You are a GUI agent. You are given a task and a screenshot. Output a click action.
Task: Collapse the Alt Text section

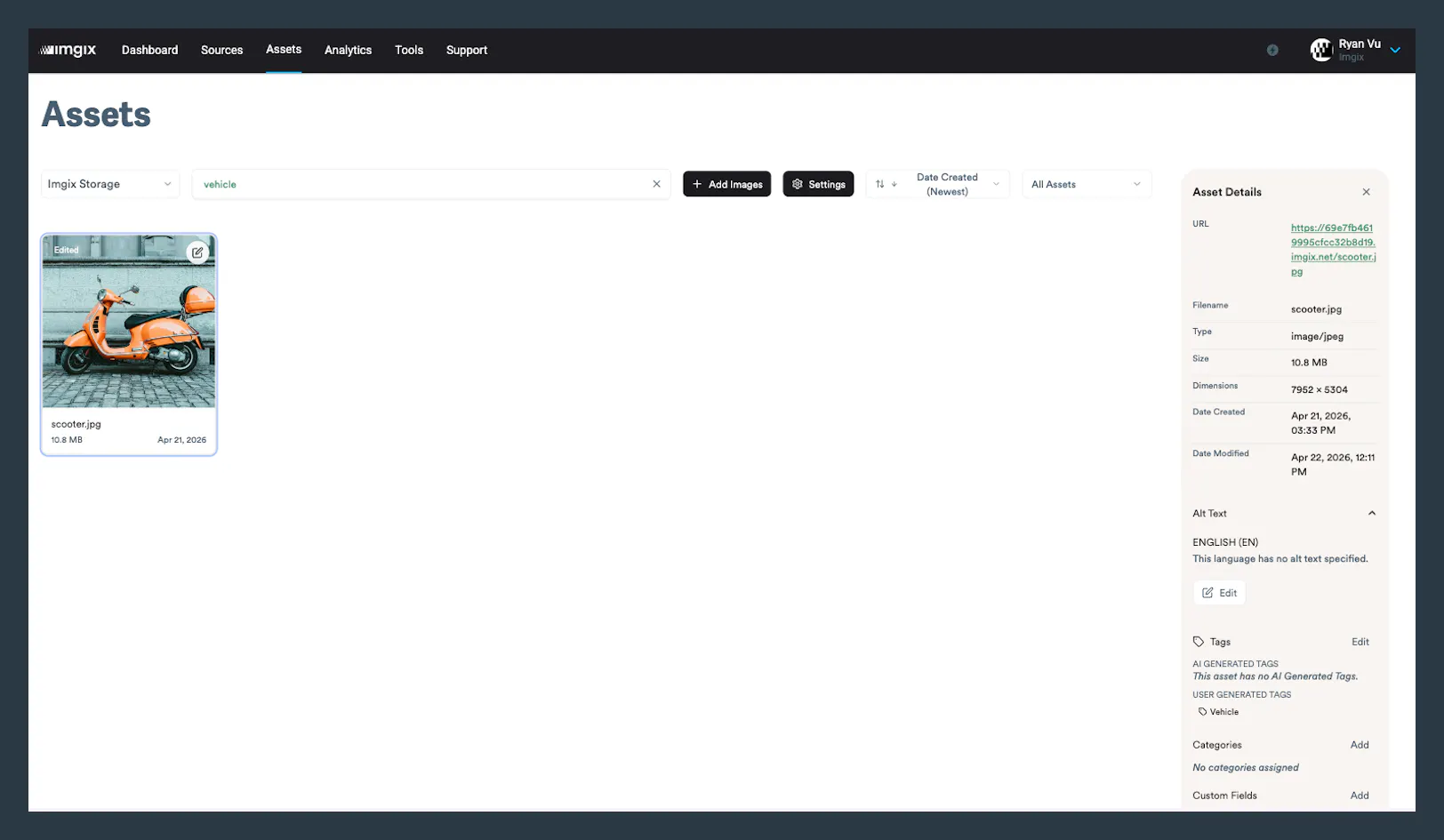(1372, 513)
